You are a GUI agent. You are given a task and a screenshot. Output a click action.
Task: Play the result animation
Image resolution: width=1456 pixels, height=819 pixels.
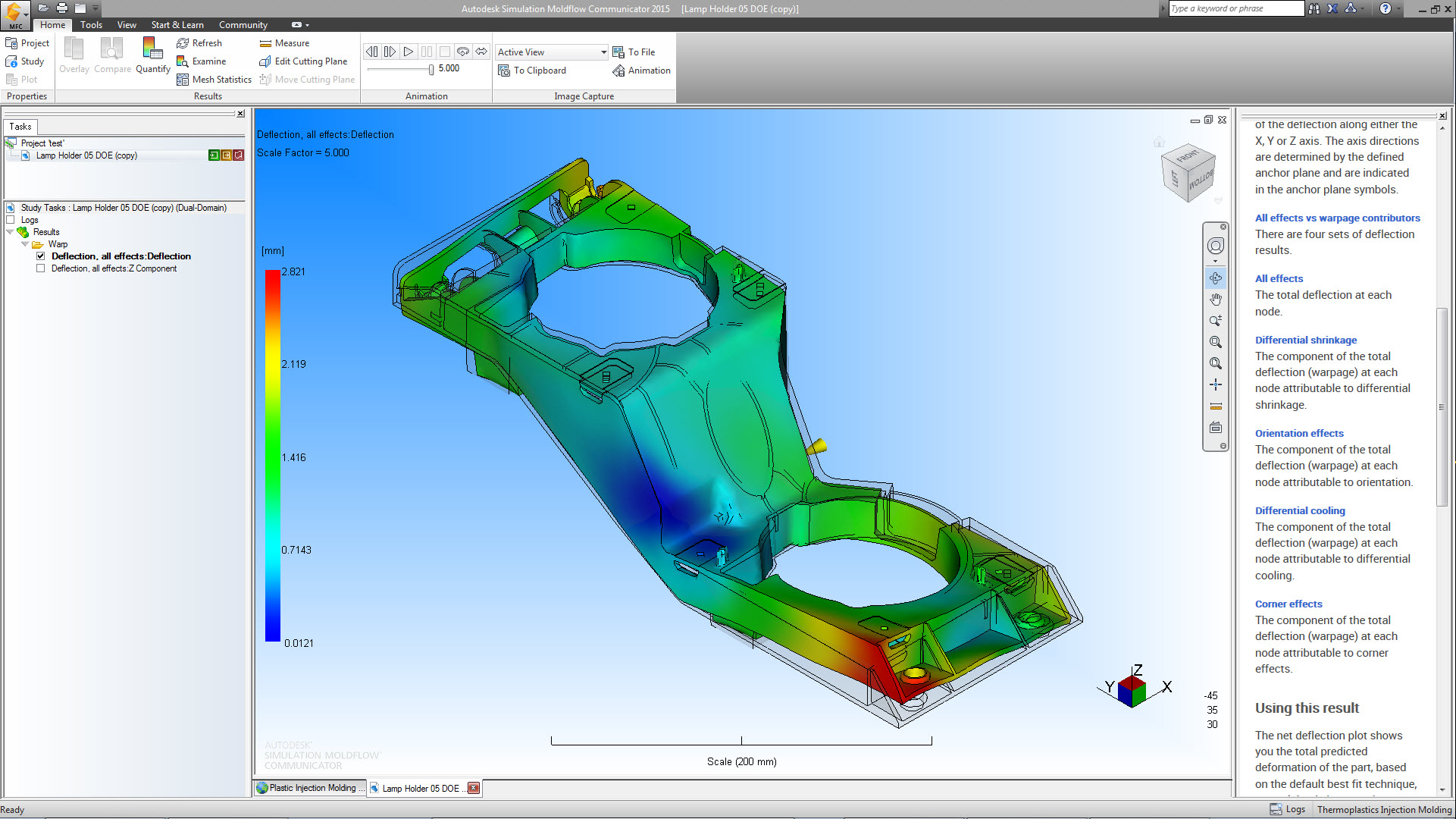[408, 52]
